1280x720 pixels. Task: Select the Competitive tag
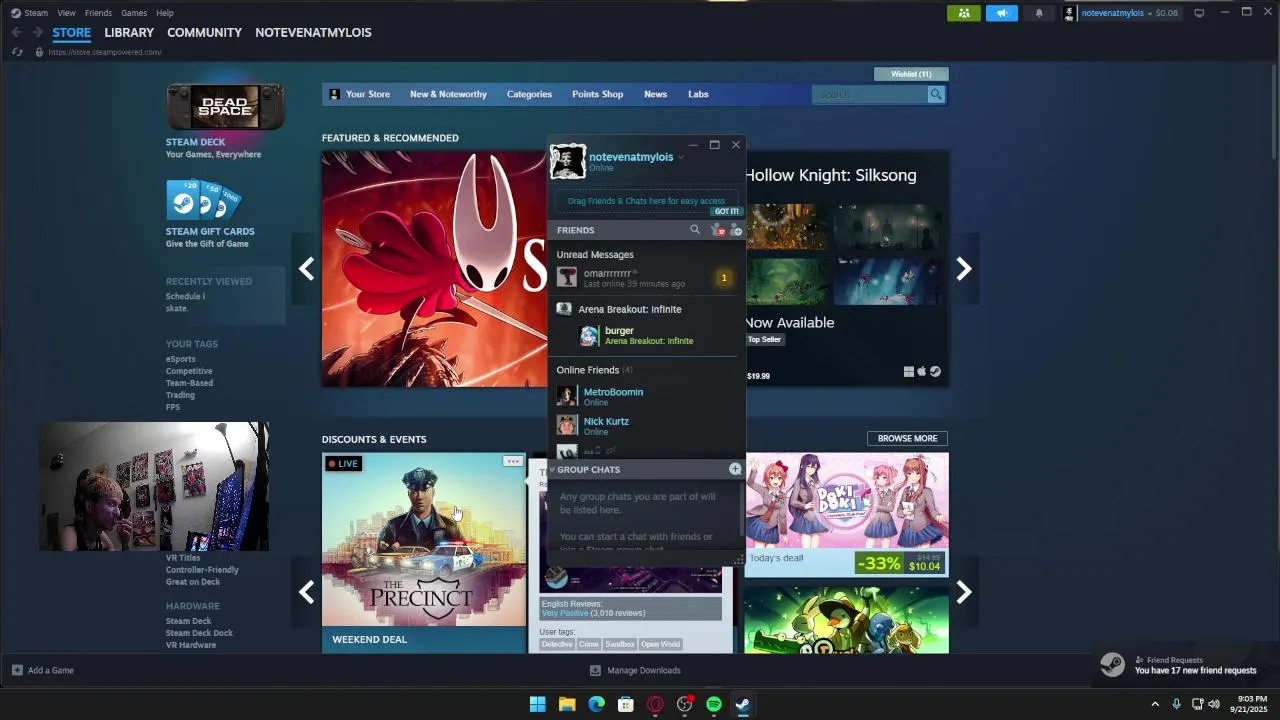coord(189,371)
